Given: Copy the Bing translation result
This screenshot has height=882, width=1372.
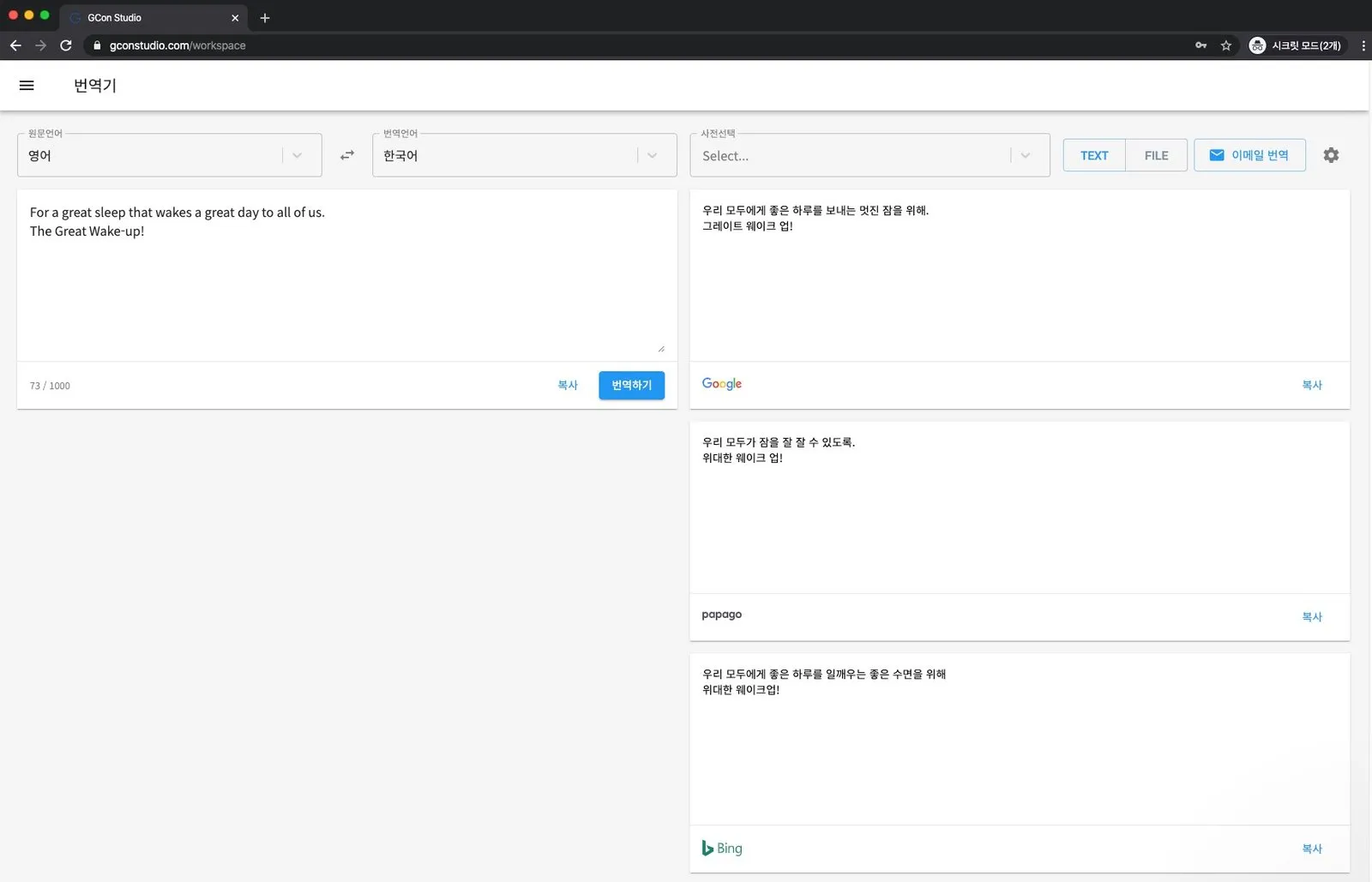Looking at the screenshot, I should point(1312,848).
